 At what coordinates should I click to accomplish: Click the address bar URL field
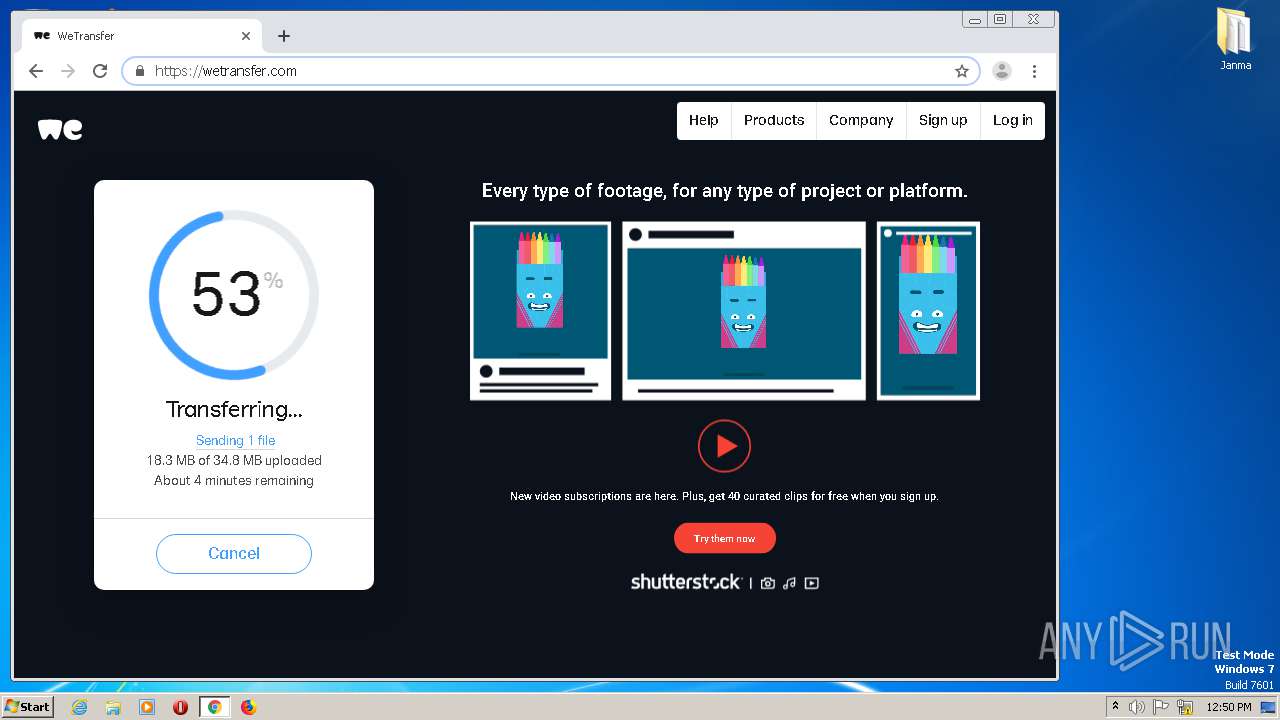550,71
